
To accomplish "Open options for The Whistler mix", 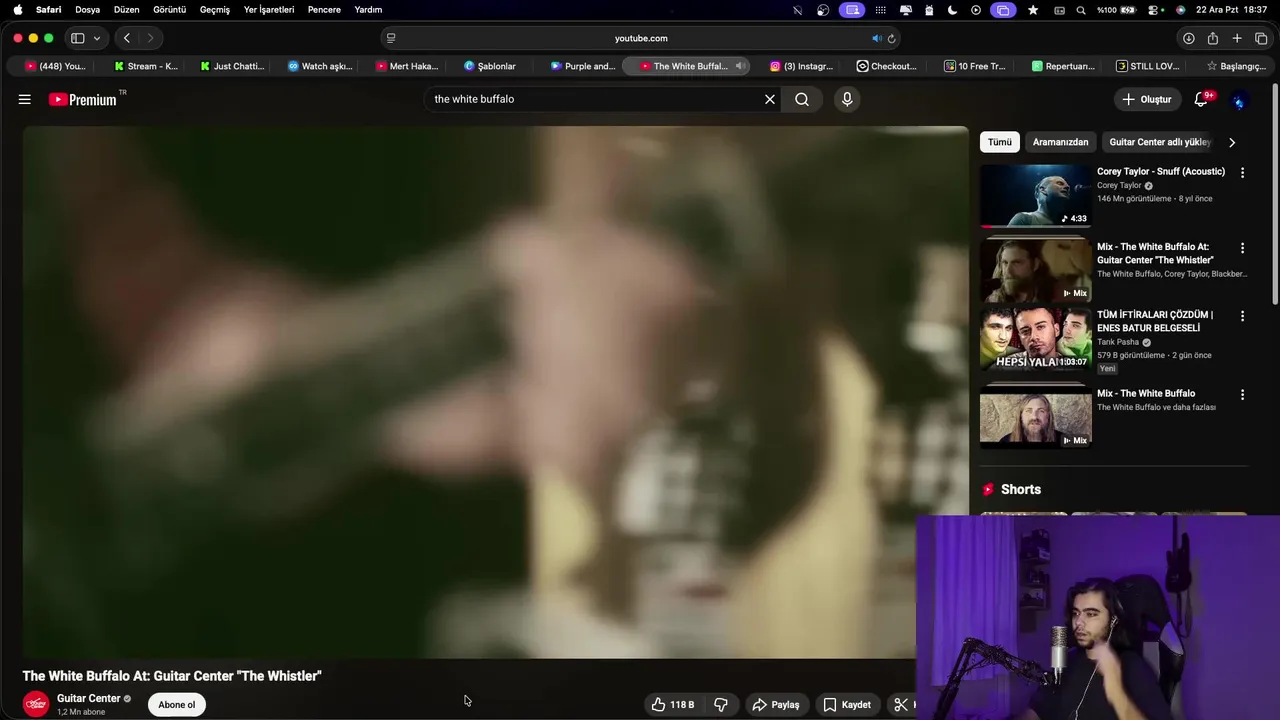I will point(1242,248).
